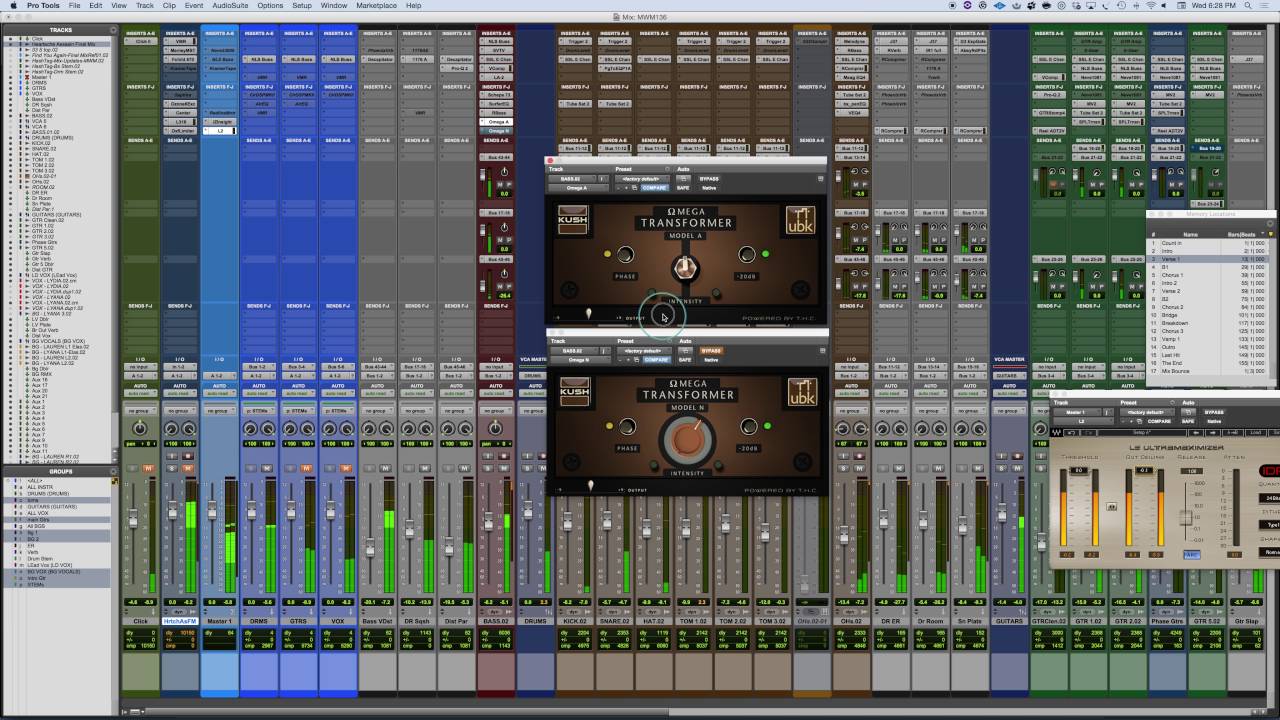The height and width of the screenshot is (720, 1280).
Task: Click the L2 insert on Master 1 track
Action: click(219, 130)
